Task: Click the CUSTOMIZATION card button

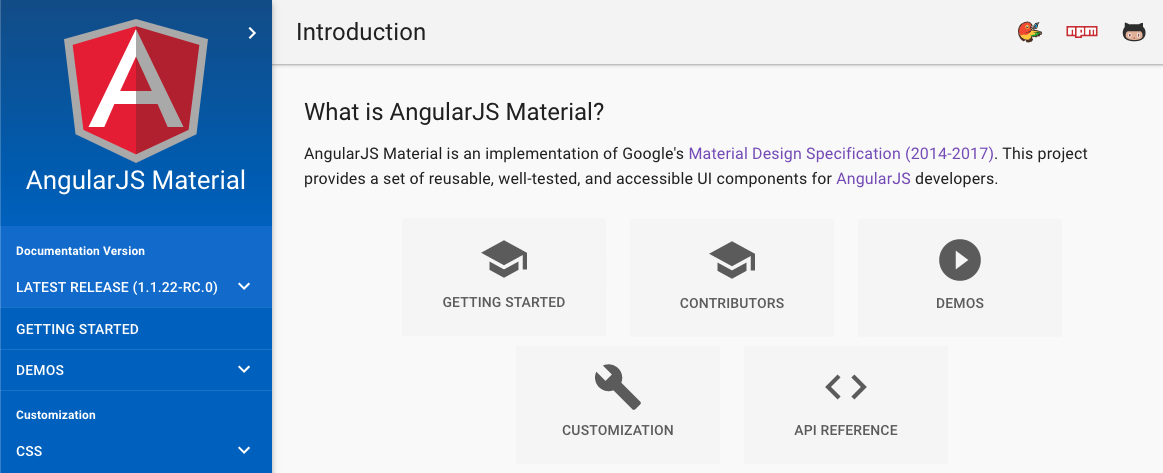Action: 618,405
